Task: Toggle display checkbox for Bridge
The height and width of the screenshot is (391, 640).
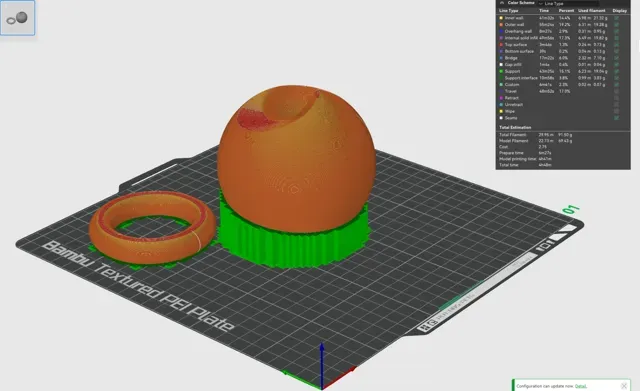Action: (x=616, y=58)
